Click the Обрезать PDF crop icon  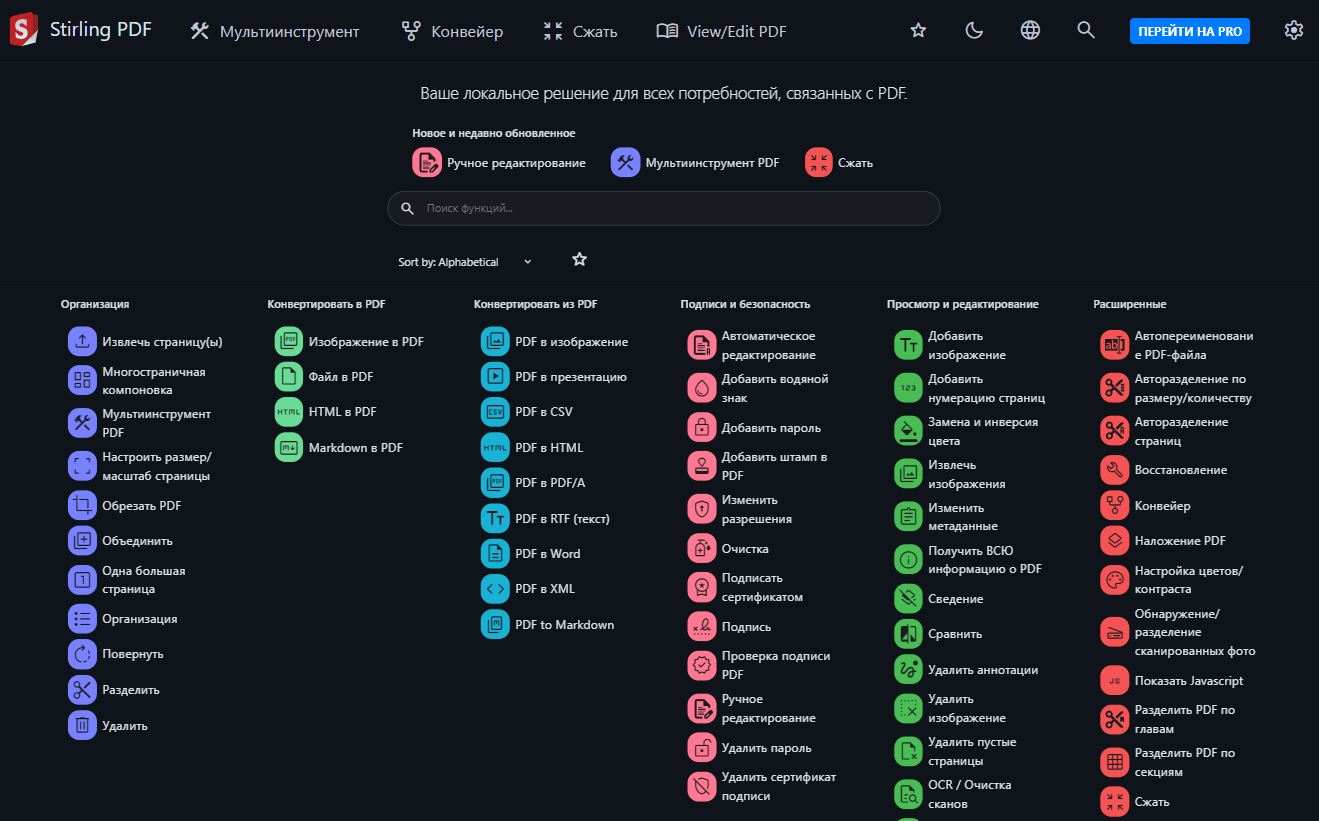(x=82, y=505)
